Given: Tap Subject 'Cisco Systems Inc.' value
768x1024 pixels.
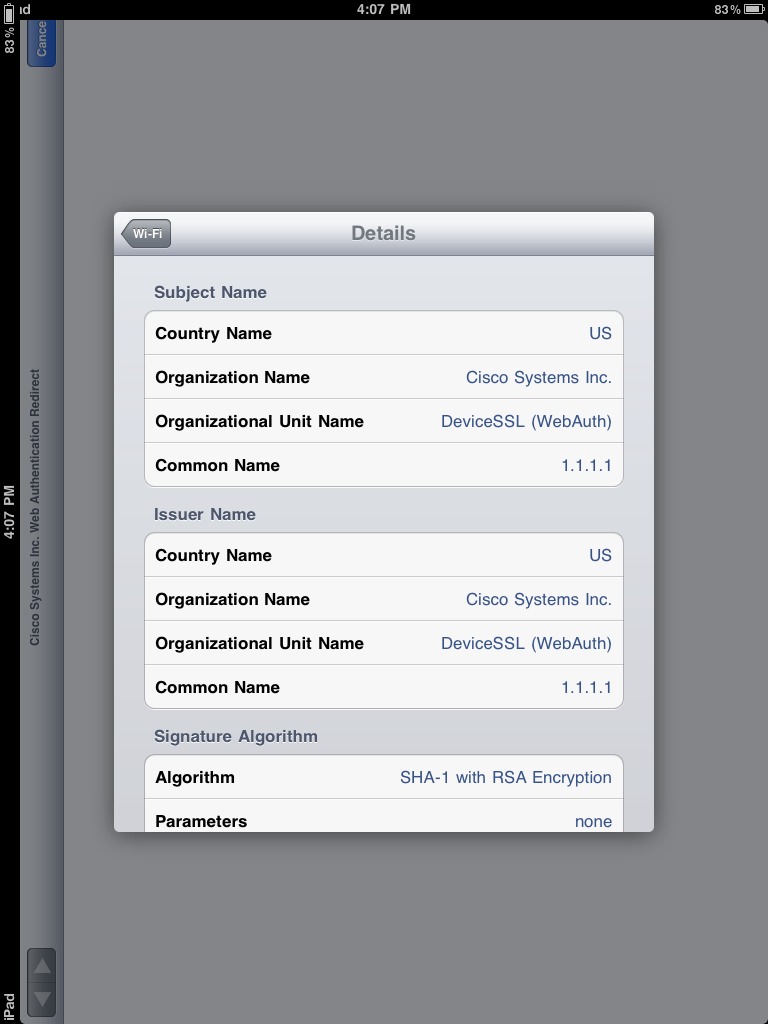Looking at the screenshot, I should [539, 377].
